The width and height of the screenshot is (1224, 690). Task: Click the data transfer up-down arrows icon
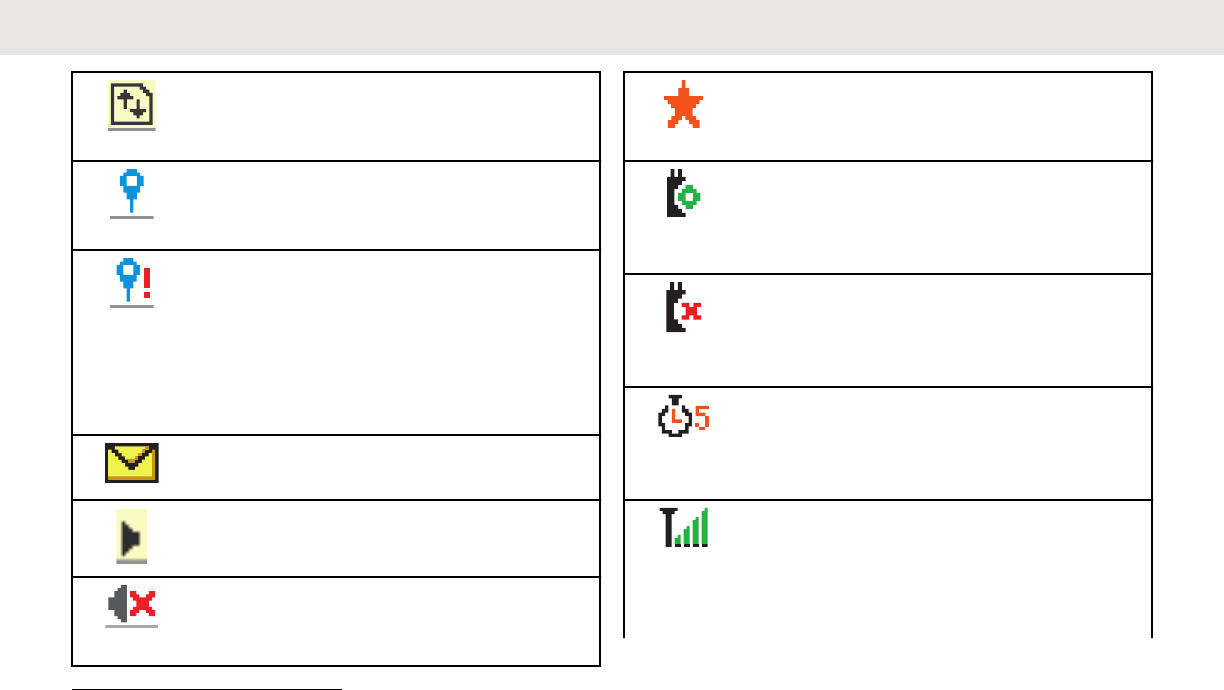pos(132,104)
